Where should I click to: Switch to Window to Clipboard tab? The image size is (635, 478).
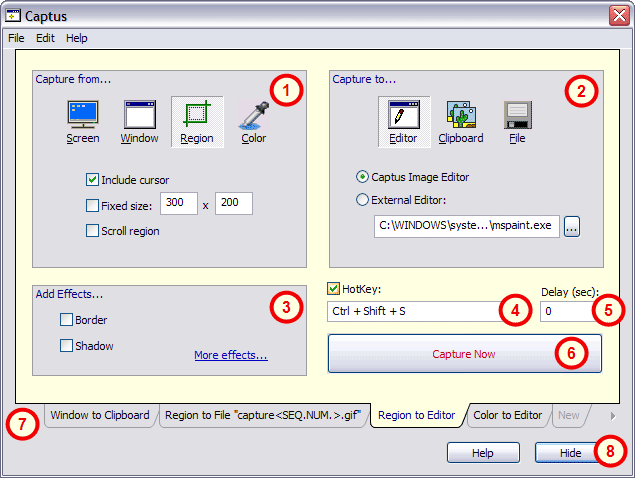click(x=100, y=415)
